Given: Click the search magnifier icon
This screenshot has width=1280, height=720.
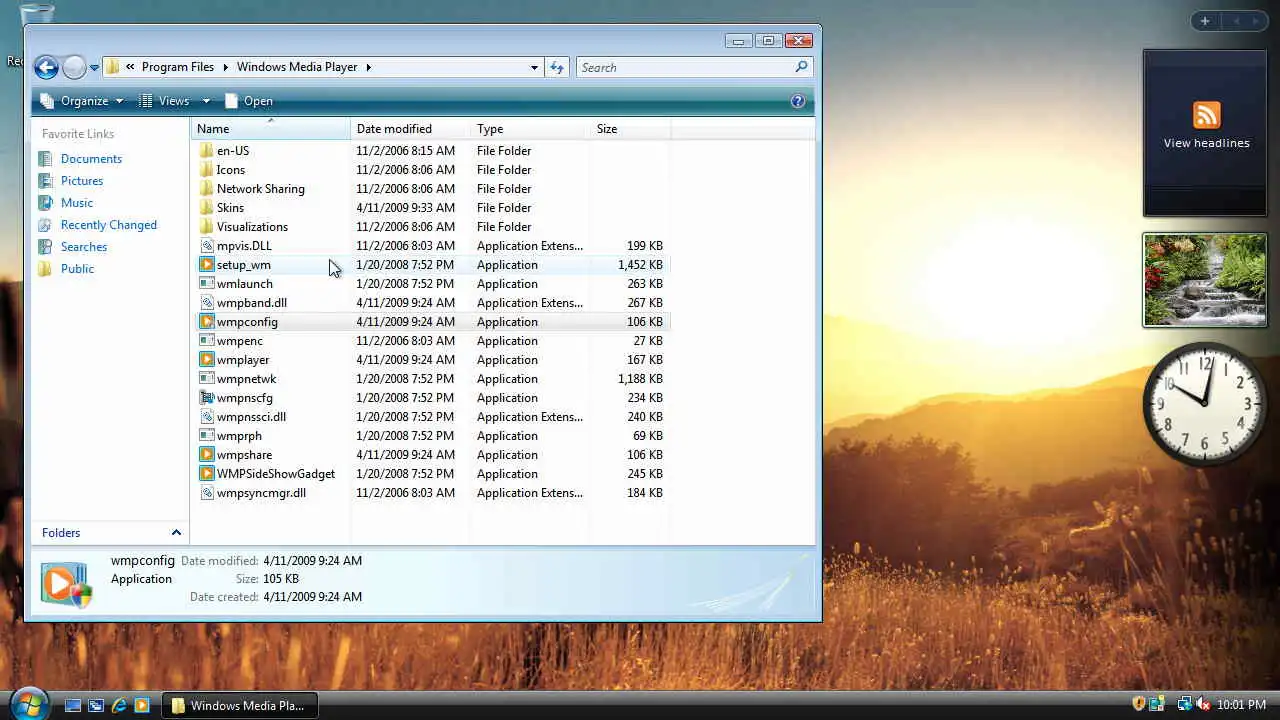Looking at the screenshot, I should (x=801, y=67).
